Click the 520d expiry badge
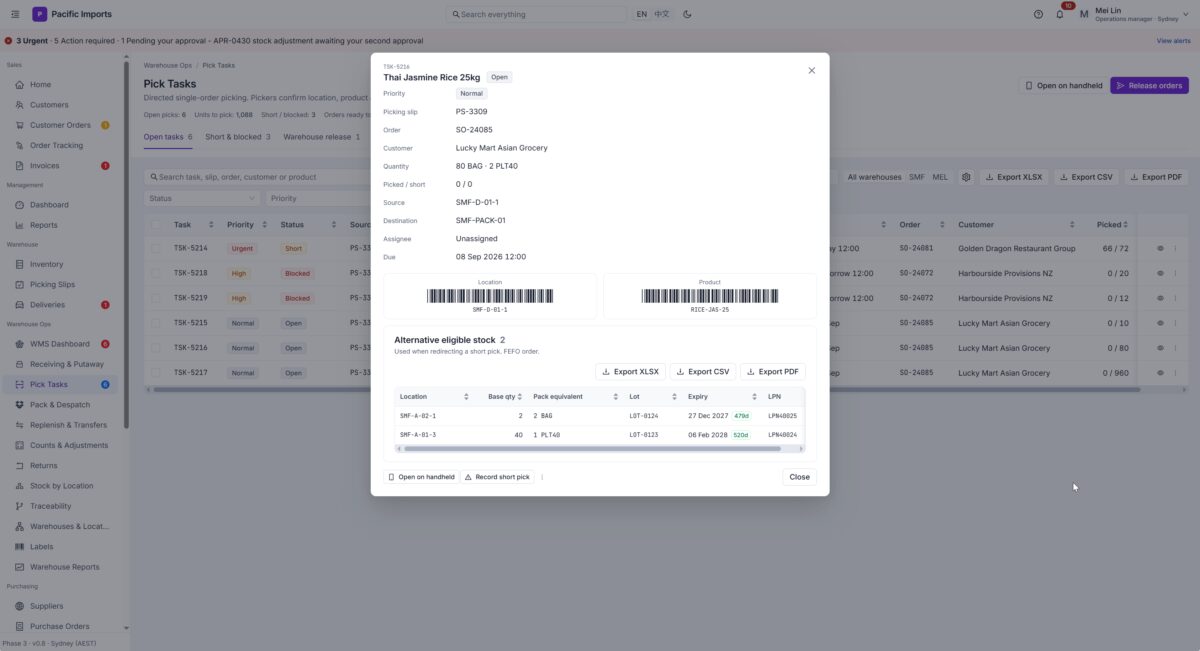Viewport: 1200px width, 651px height. point(741,435)
